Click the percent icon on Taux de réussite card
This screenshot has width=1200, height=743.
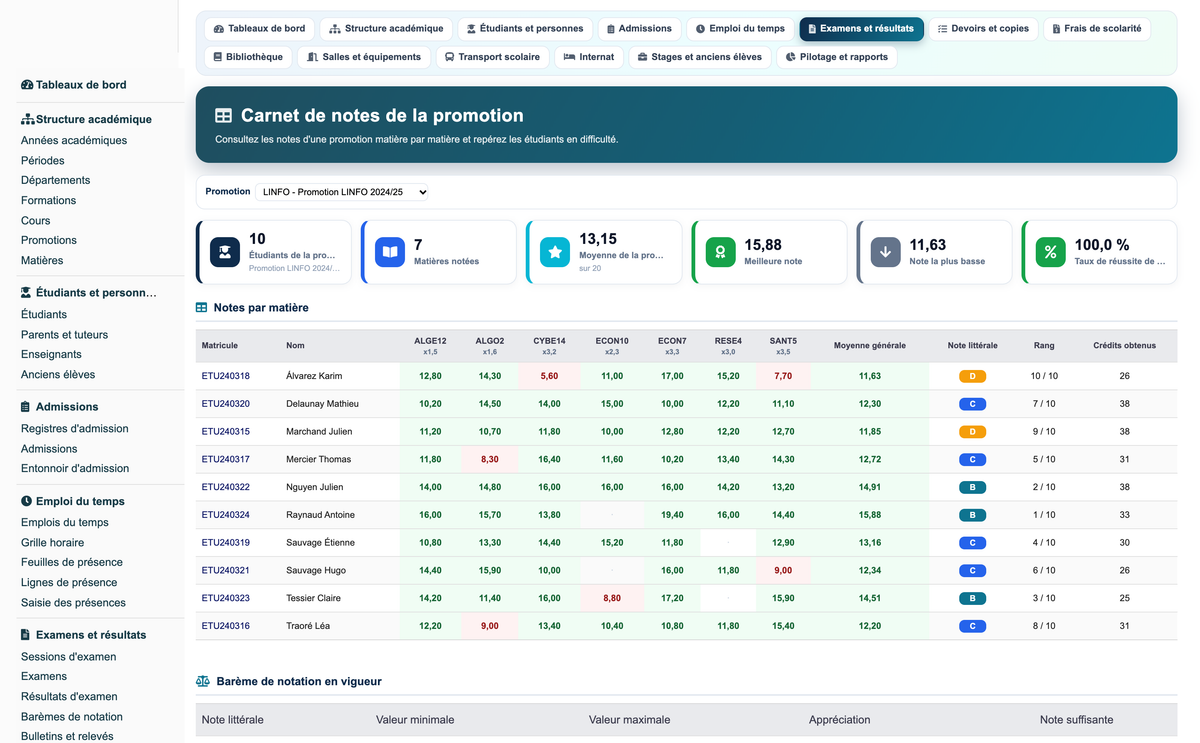1050,252
